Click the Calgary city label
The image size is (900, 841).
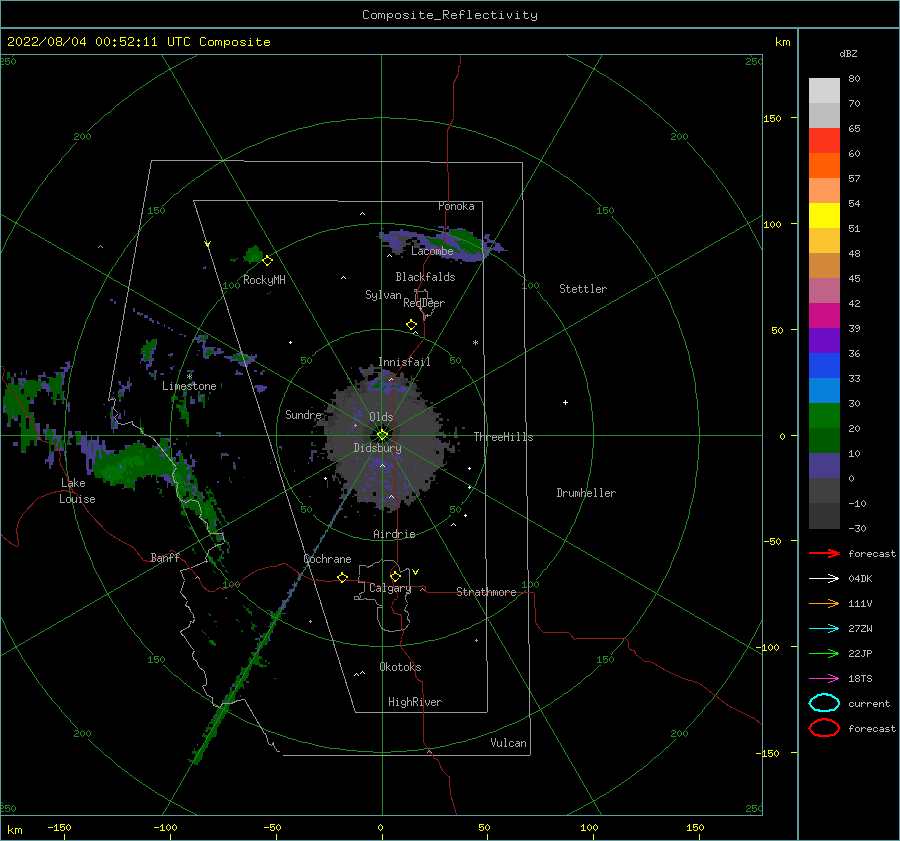390,588
